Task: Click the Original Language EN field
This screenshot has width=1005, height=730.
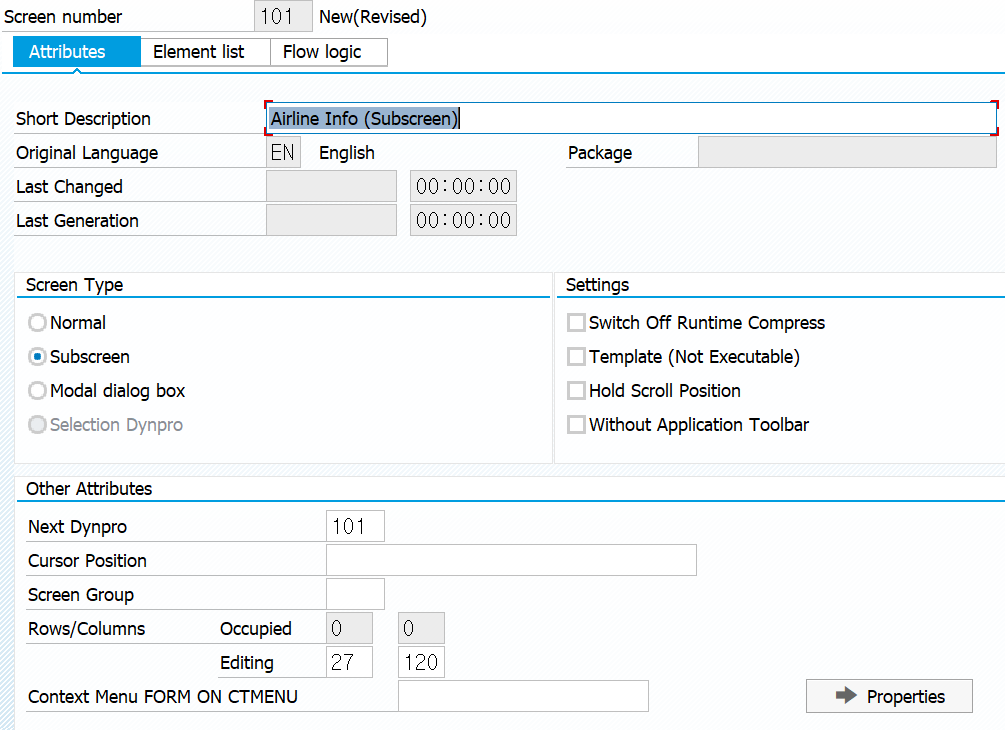Action: pyautogui.click(x=283, y=153)
